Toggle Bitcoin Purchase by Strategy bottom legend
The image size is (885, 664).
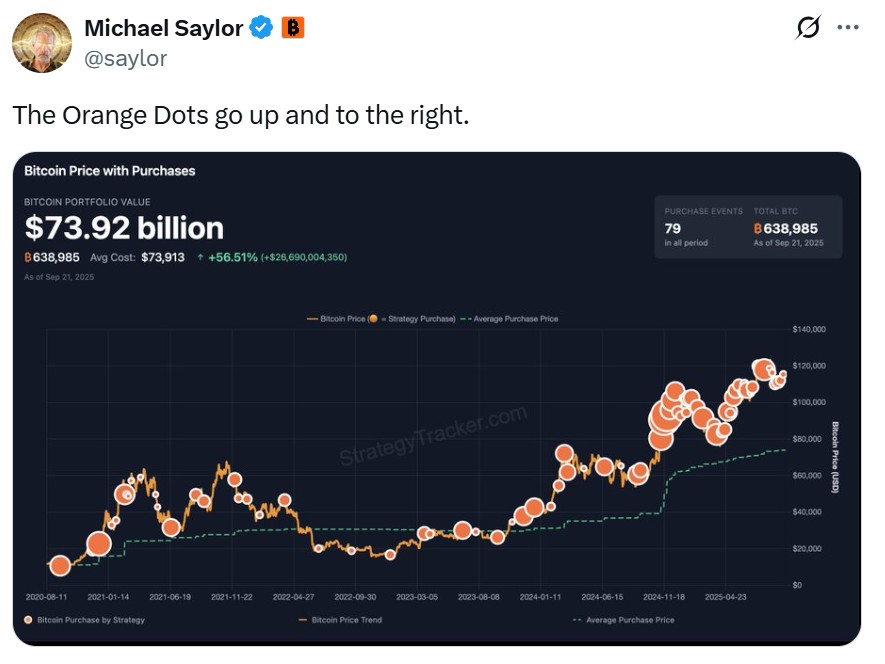click(84, 620)
